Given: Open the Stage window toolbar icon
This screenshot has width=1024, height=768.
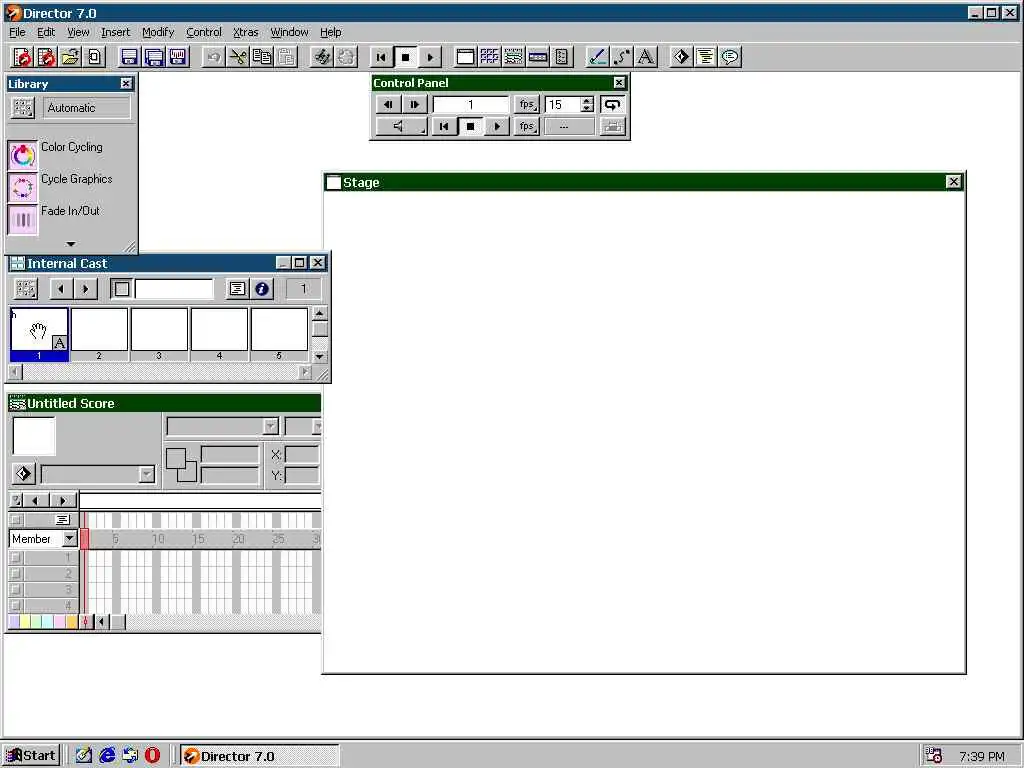Looking at the screenshot, I should [x=465, y=57].
